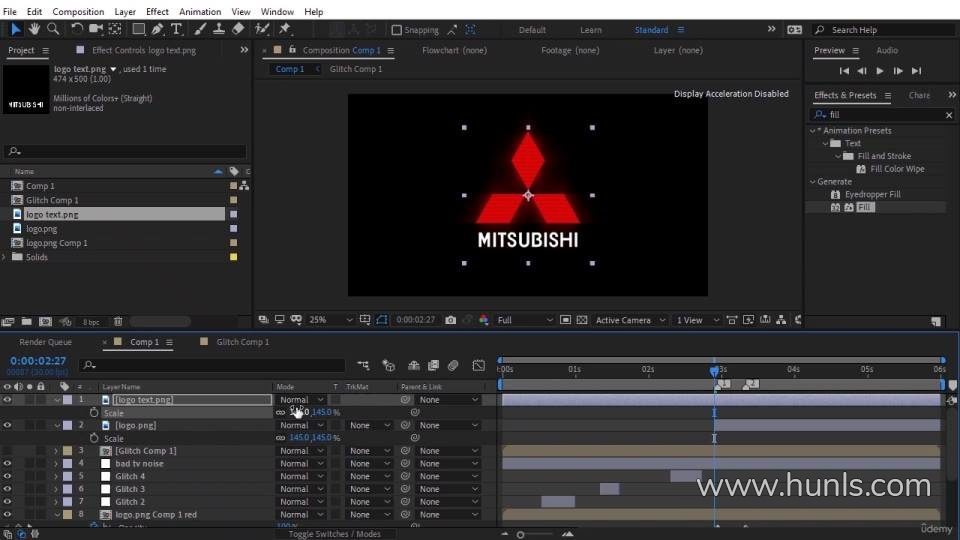Viewport: 960px width, 540px height.
Task: Switch to Glitch Comp 1 timeline tab
Action: click(x=242, y=342)
